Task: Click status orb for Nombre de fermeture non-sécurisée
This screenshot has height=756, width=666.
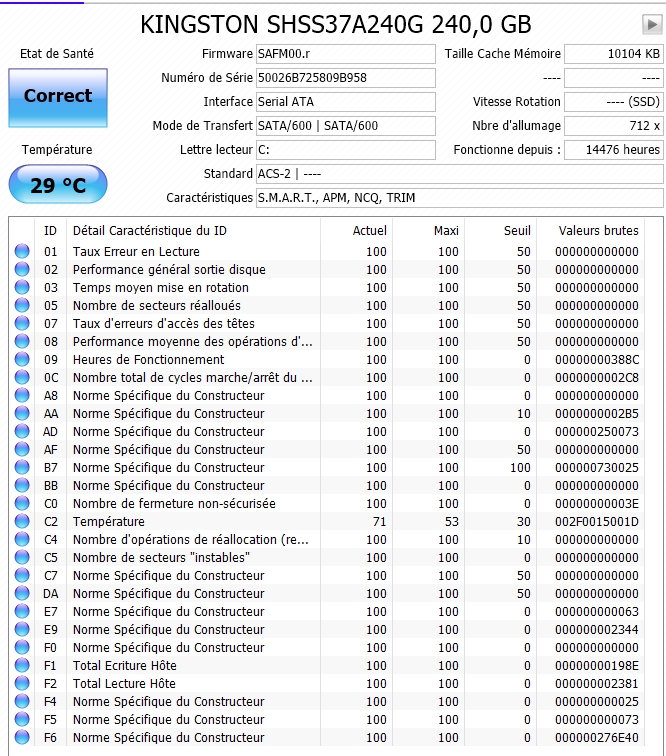Action: click(22, 504)
